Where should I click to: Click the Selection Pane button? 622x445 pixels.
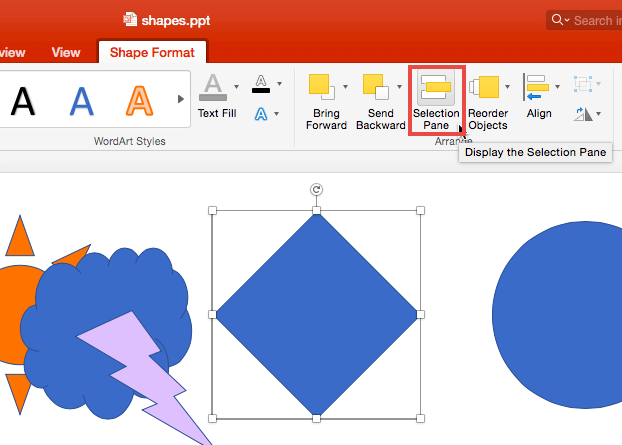tap(436, 101)
